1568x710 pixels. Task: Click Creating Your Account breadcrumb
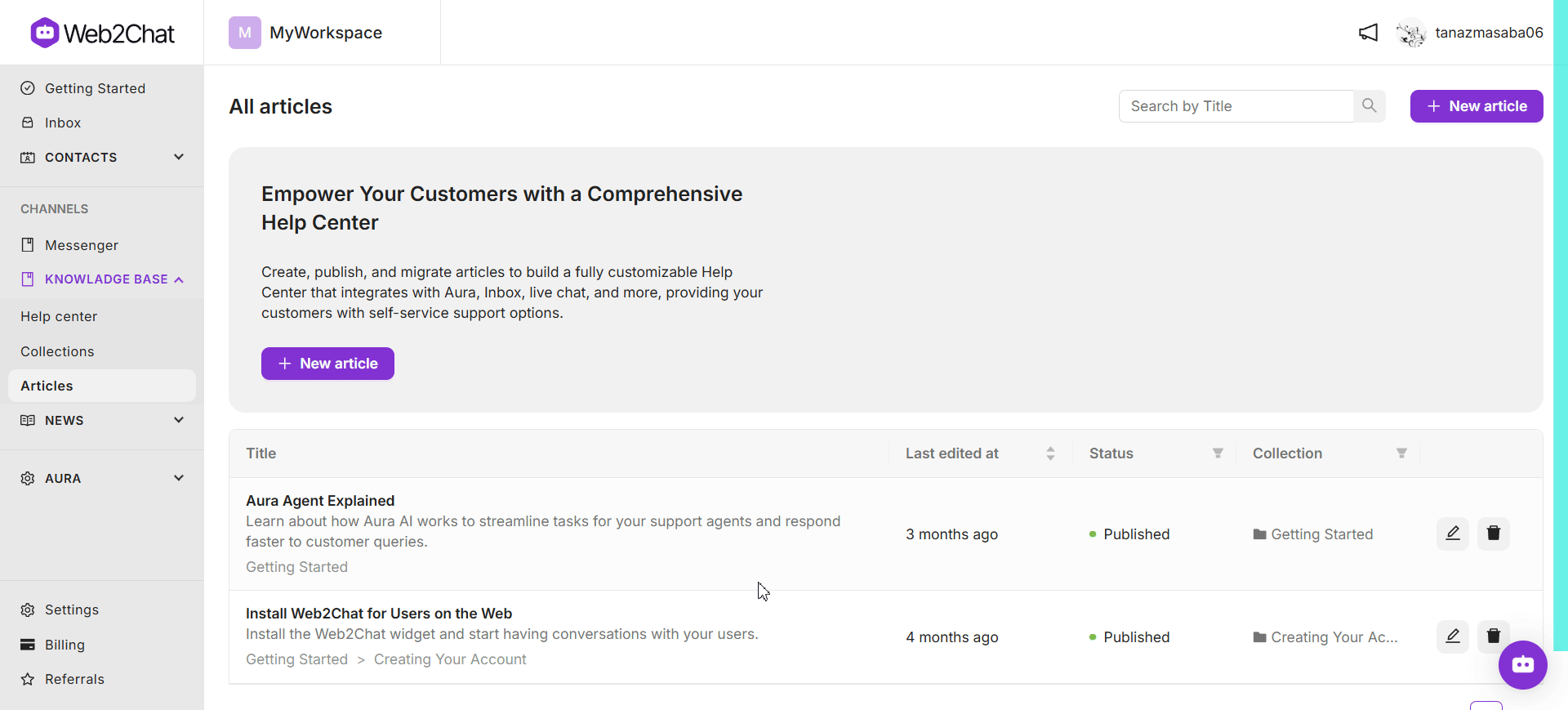pyautogui.click(x=450, y=659)
